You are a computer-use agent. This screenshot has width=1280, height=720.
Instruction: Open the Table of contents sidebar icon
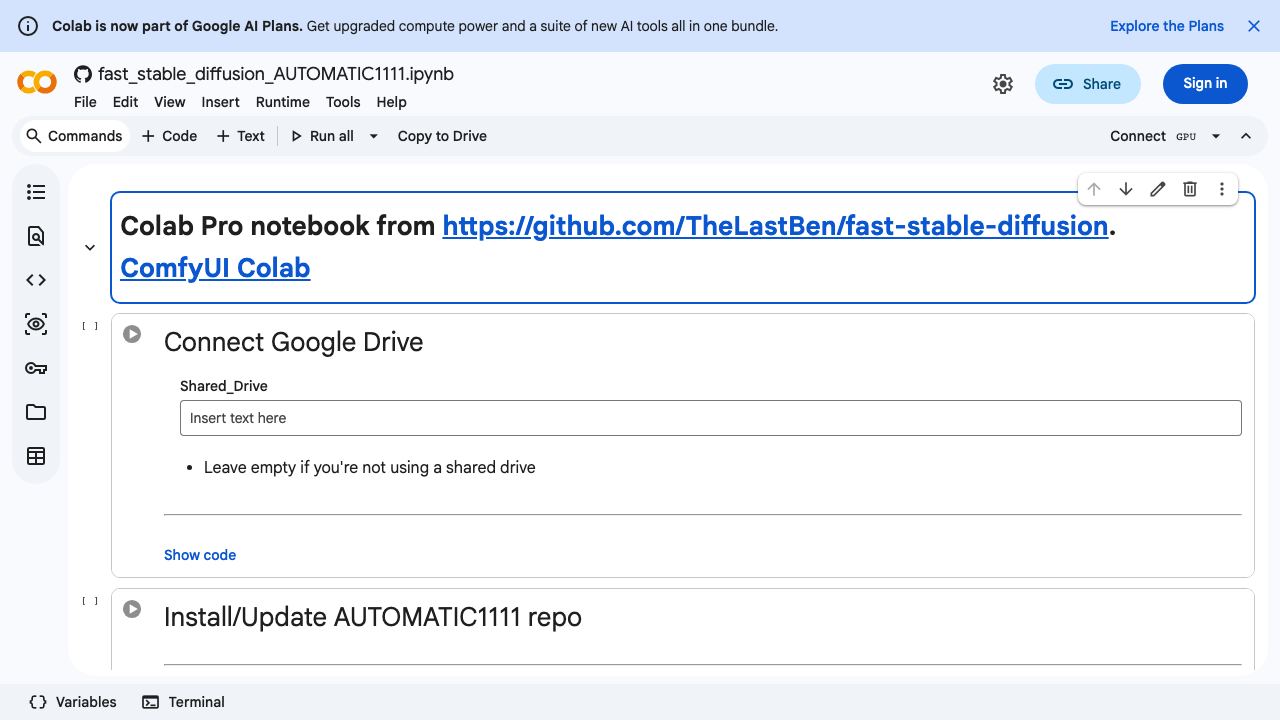pyautogui.click(x=36, y=192)
